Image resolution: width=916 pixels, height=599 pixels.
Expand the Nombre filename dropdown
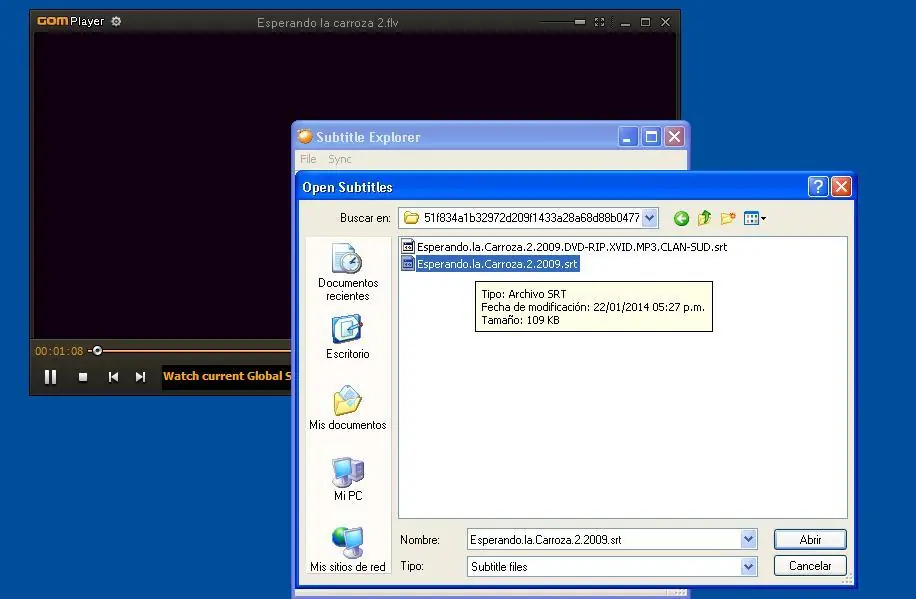tap(748, 540)
